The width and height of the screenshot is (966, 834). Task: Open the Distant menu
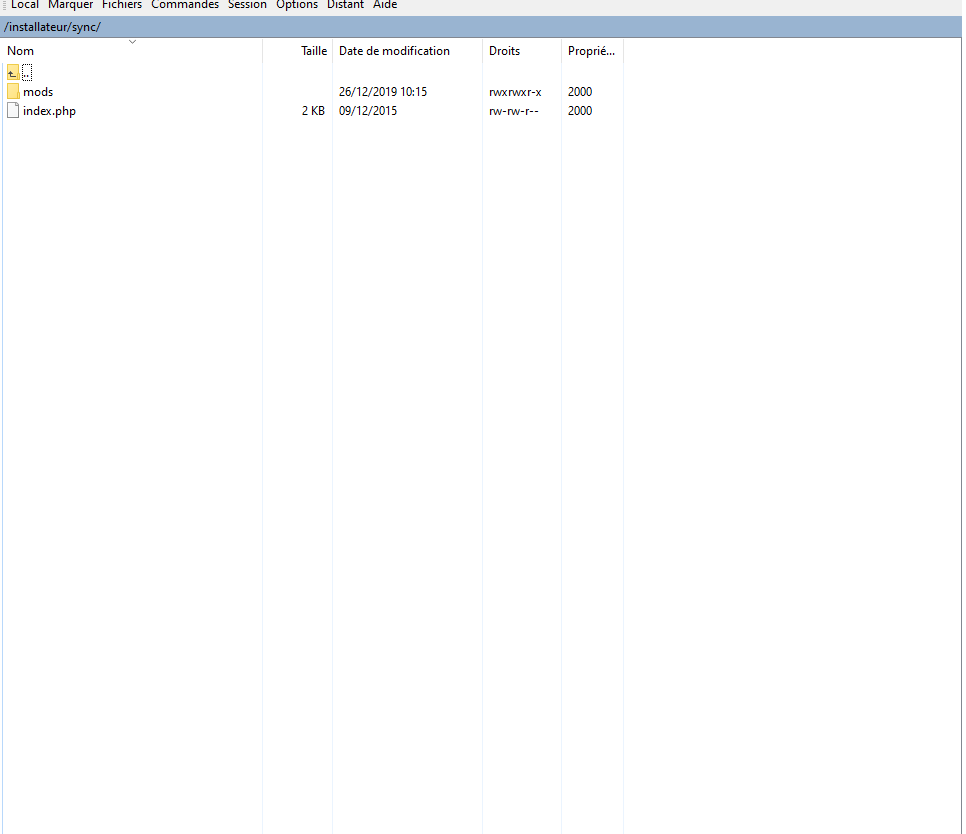pyautogui.click(x=345, y=5)
